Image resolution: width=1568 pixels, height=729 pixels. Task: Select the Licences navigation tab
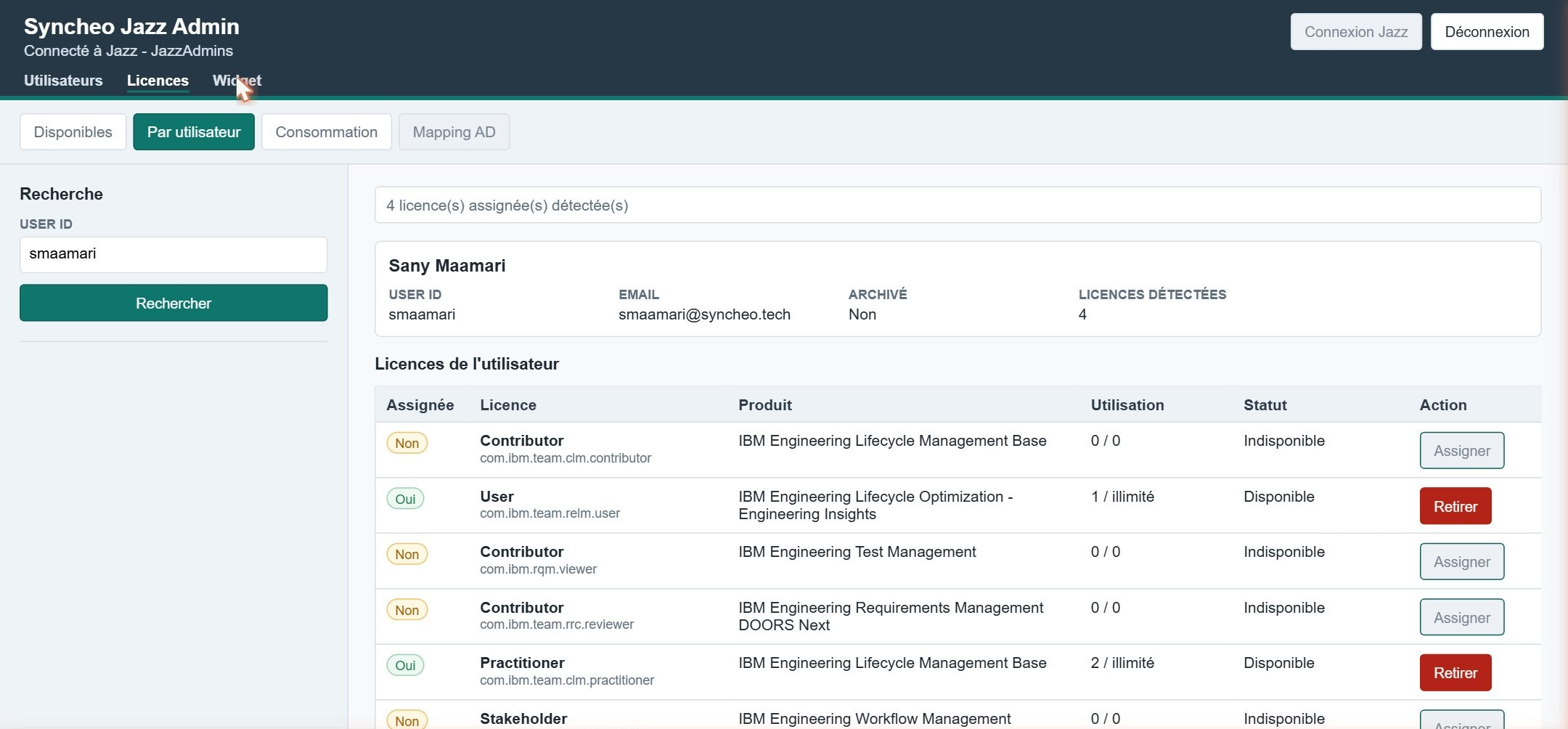[158, 81]
